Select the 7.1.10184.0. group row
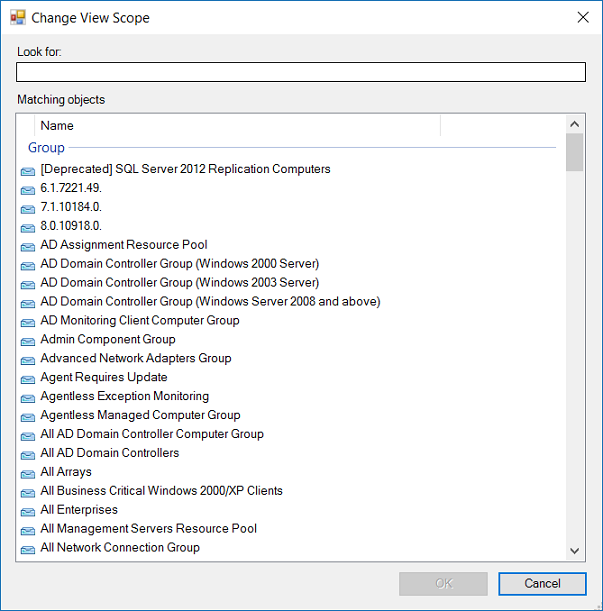The image size is (603, 611). click(x=71, y=207)
